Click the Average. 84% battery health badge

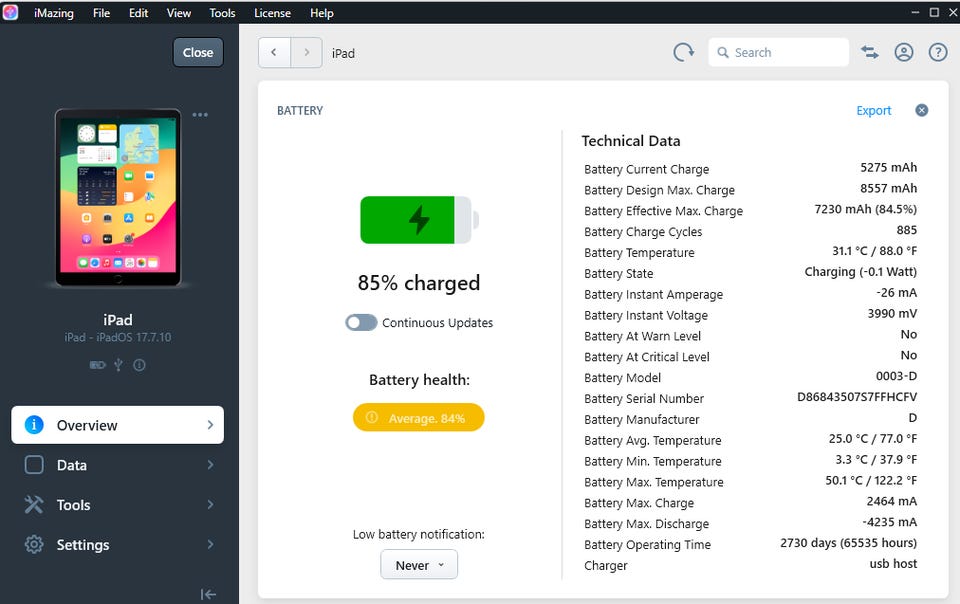[419, 418]
